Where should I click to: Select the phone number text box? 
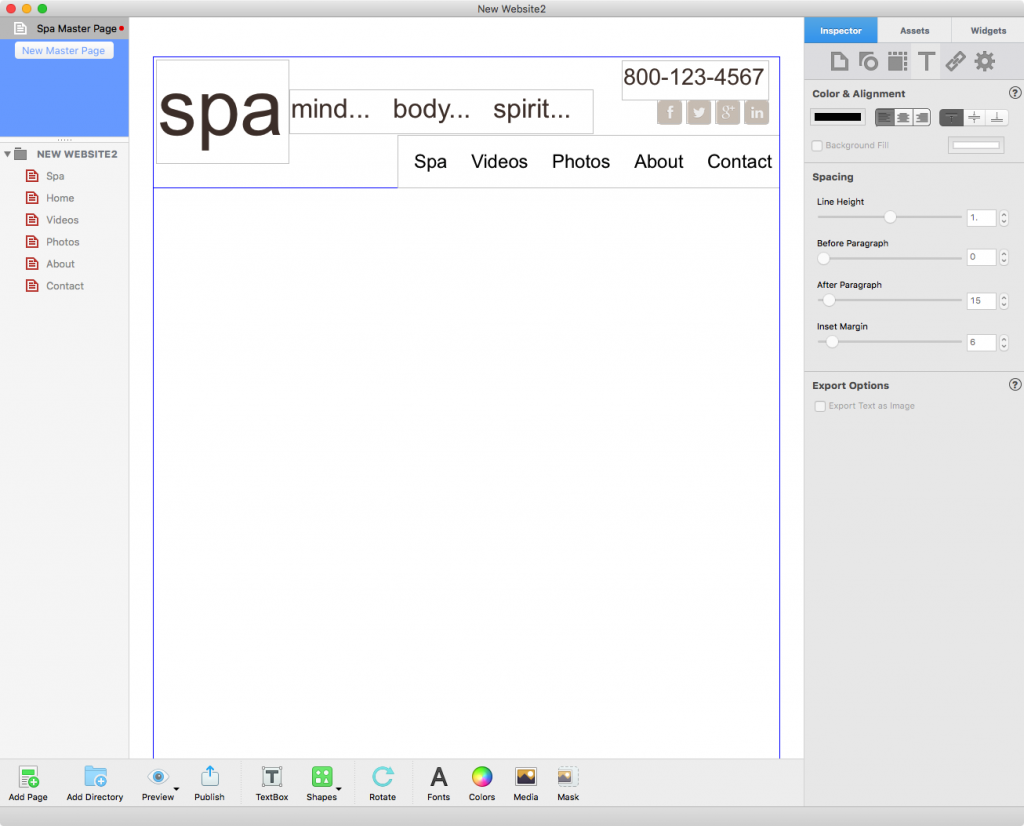695,80
